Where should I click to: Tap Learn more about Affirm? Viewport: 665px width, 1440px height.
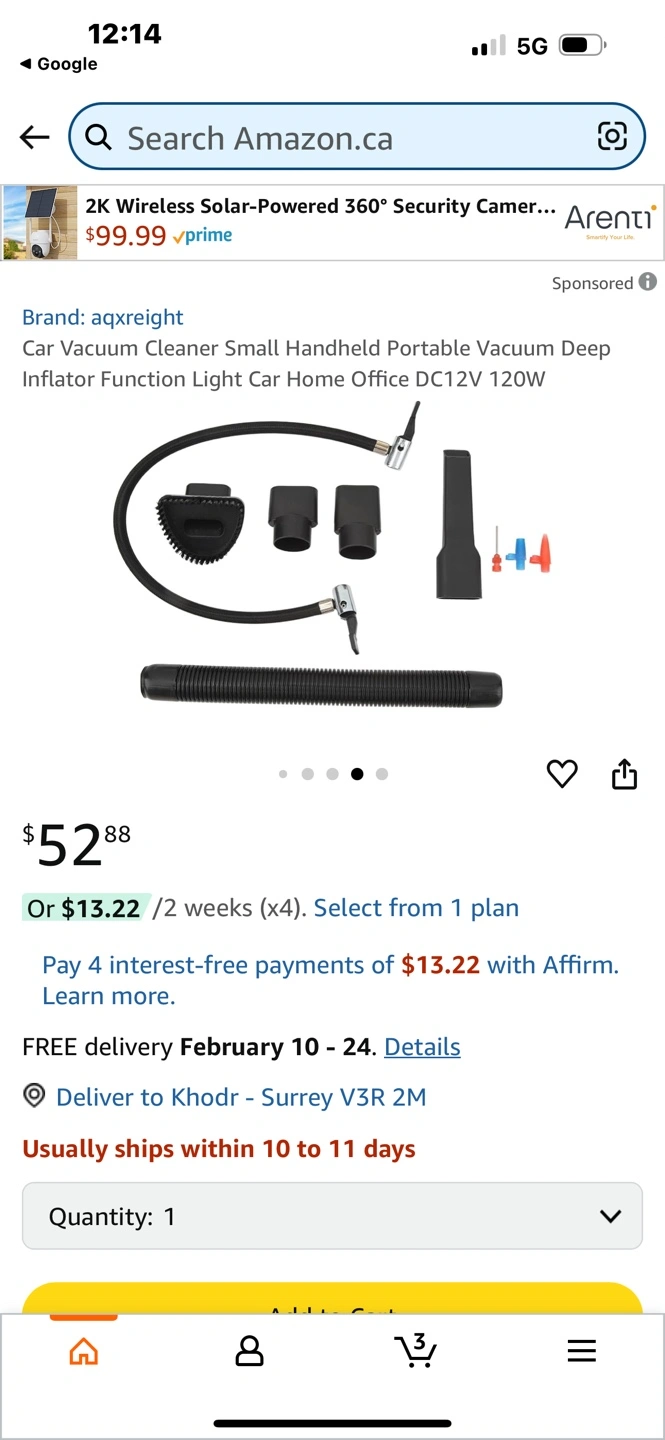point(108,996)
